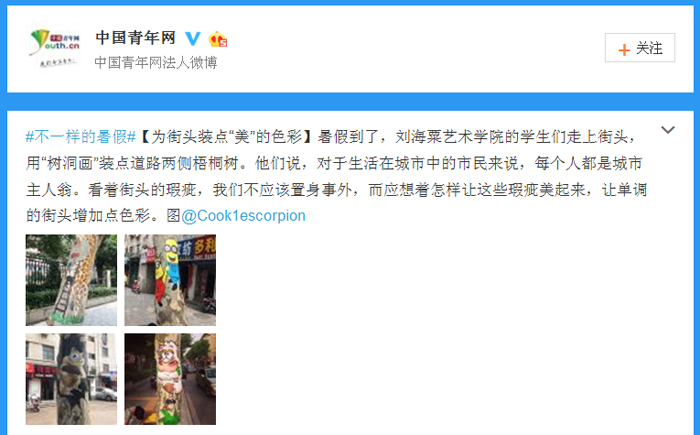
Task: Open the Minion tree painting thumbnail
Action: click(170, 280)
